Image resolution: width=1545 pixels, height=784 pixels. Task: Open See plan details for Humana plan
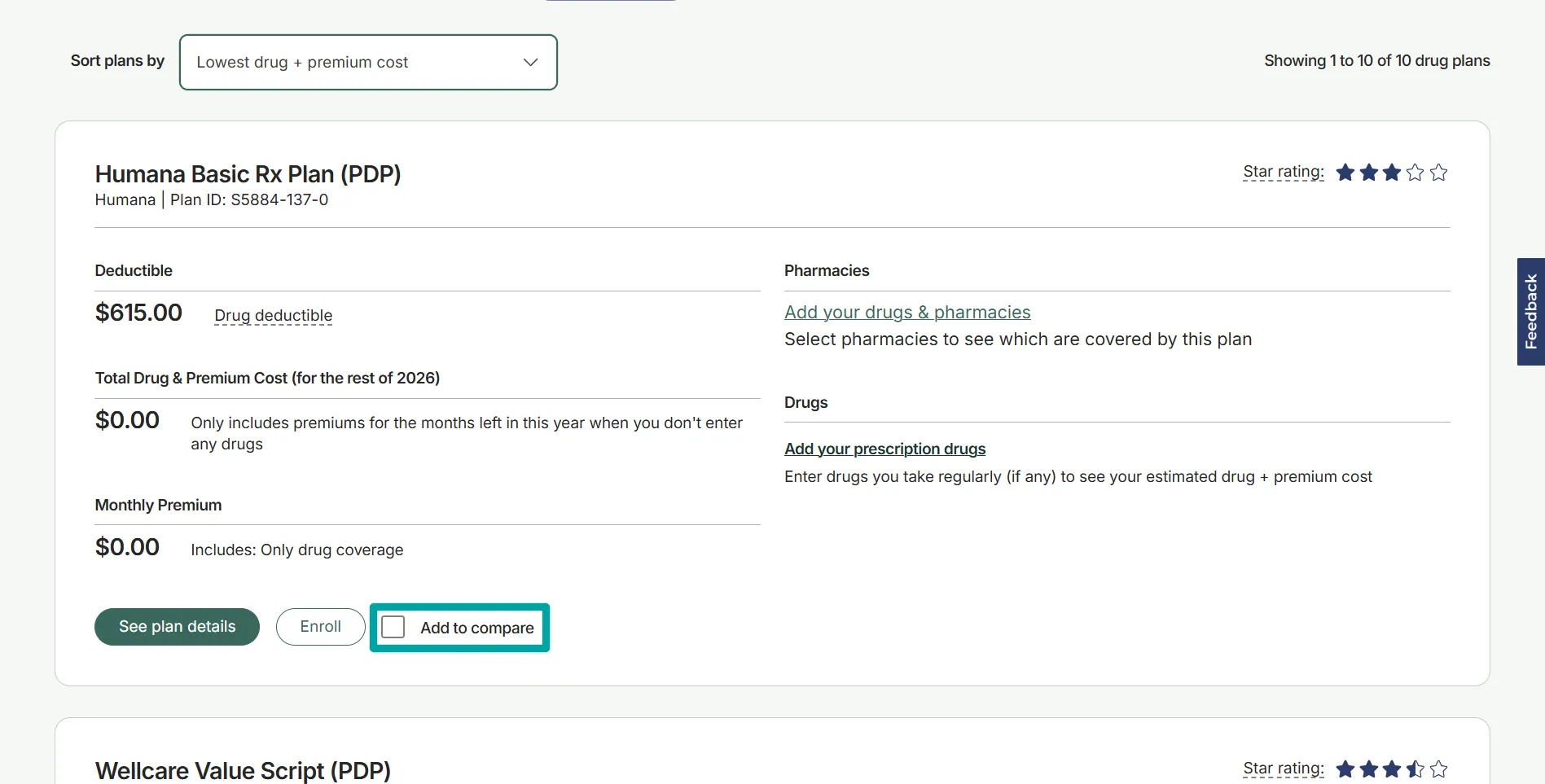point(177,627)
